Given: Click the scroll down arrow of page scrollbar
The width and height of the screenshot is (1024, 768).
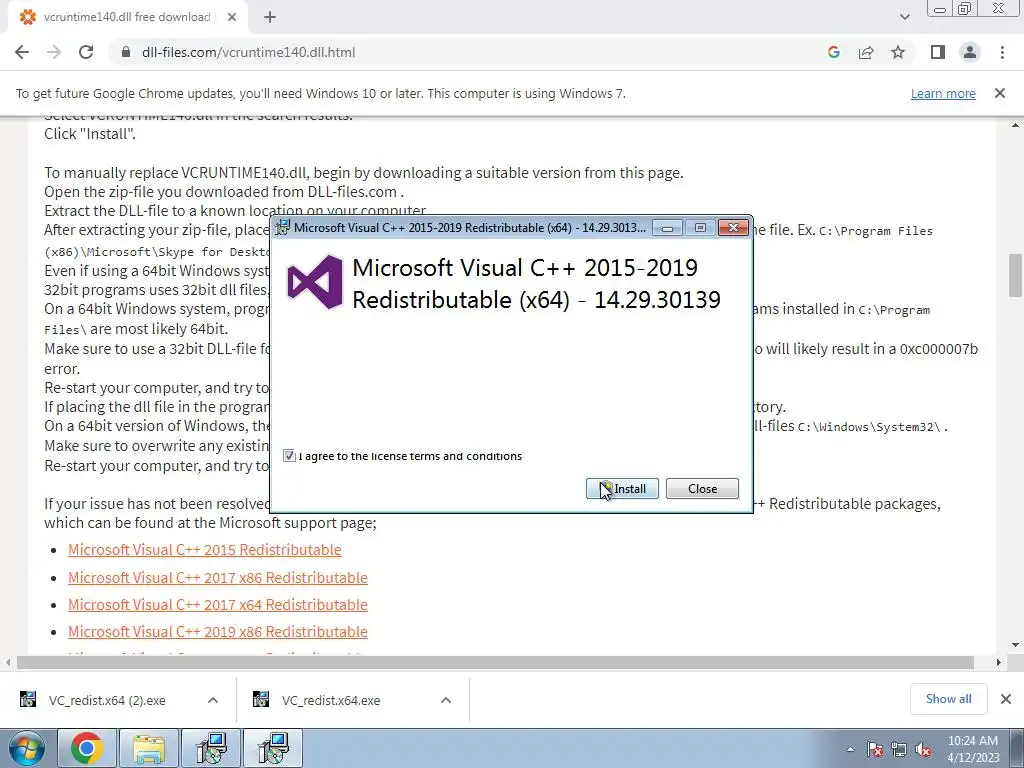Looking at the screenshot, I should point(1015,645).
